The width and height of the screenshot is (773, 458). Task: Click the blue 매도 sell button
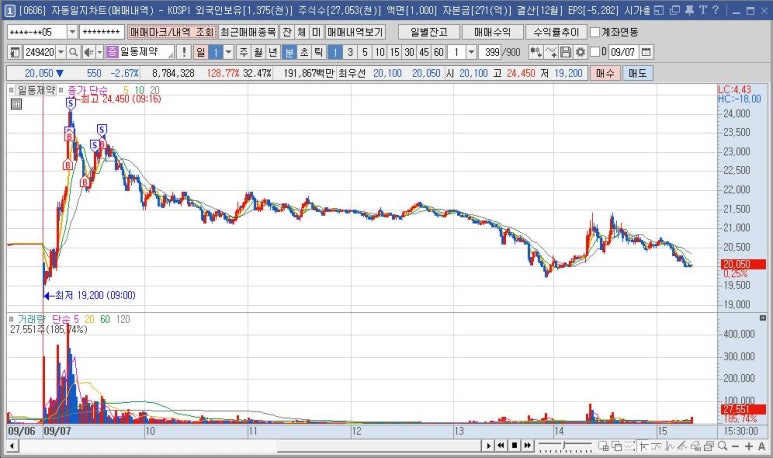(x=637, y=73)
